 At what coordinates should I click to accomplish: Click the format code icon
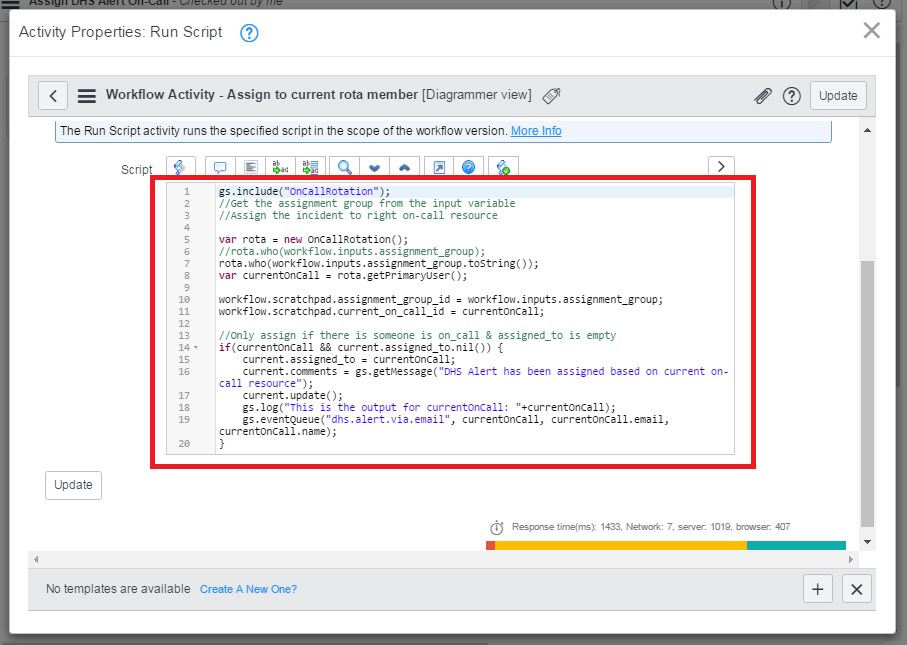click(x=250, y=167)
